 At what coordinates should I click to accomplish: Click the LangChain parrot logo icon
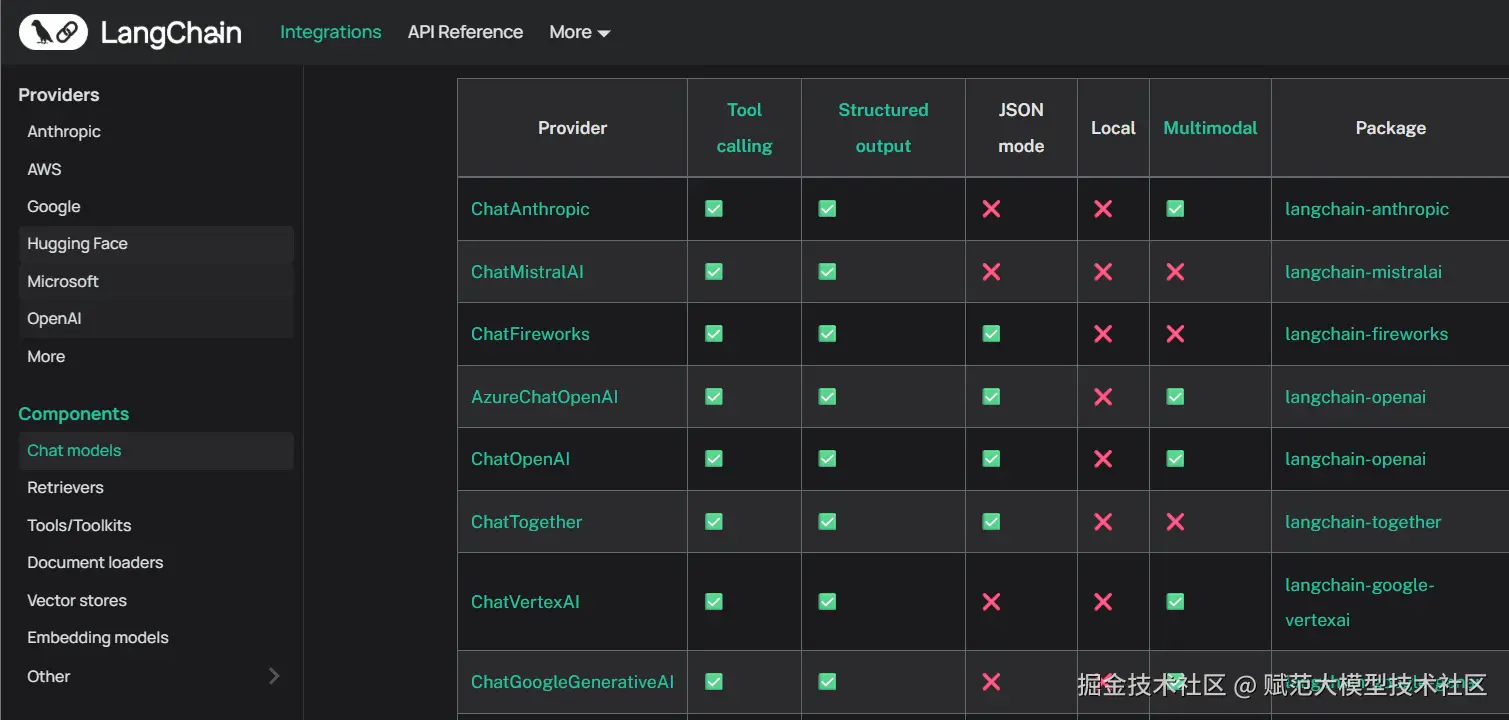[53, 33]
